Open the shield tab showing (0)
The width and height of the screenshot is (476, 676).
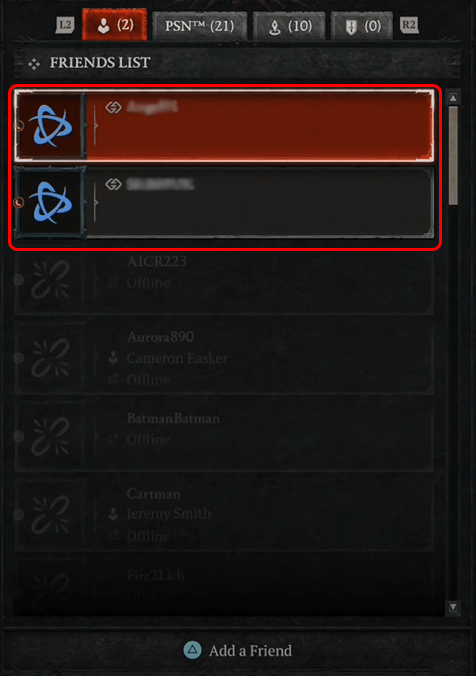click(x=362, y=26)
